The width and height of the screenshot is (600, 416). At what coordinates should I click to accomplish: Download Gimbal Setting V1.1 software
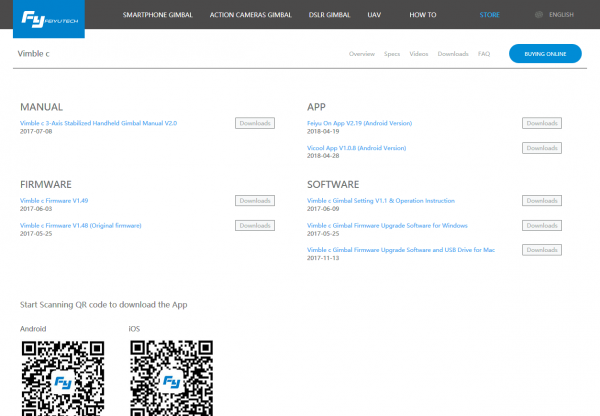tap(542, 201)
